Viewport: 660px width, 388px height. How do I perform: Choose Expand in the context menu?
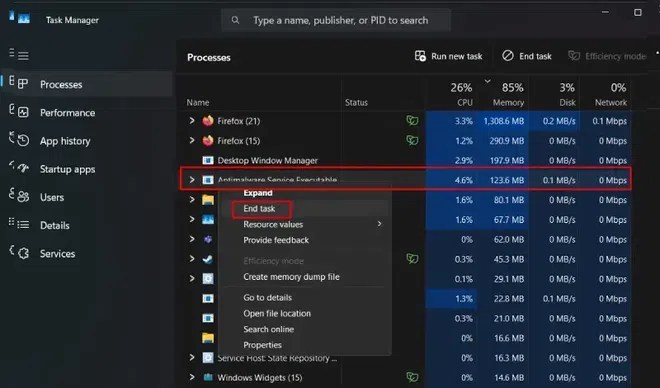pyautogui.click(x=258, y=193)
